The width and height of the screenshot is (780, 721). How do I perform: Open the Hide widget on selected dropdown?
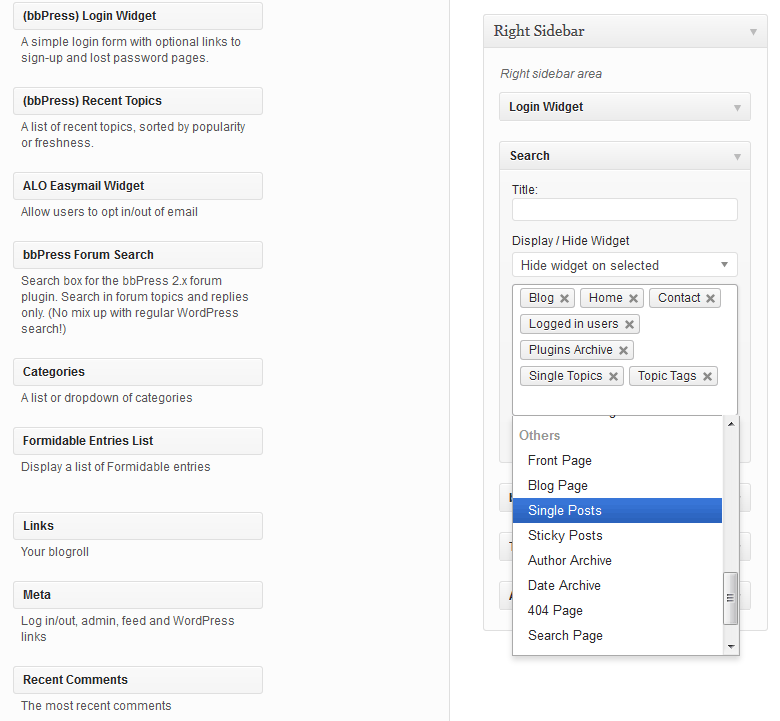click(x=625, y=265)
